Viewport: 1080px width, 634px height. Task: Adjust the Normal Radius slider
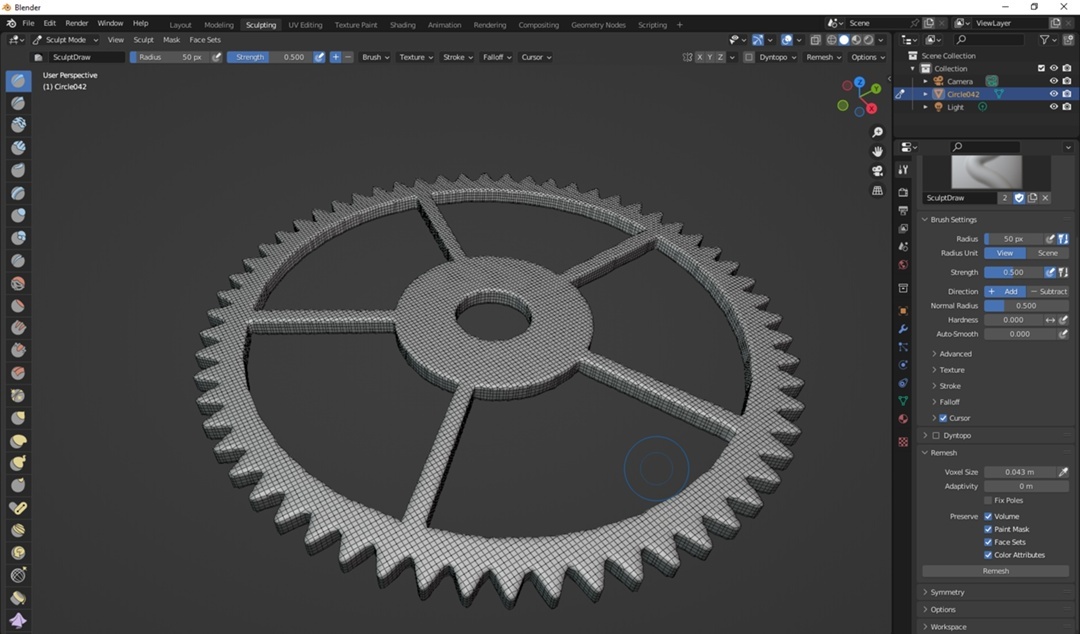1026,306
